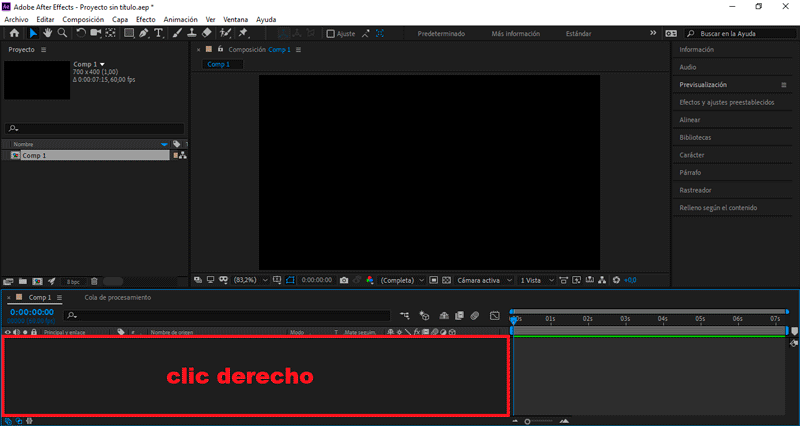
Task: Select the Puppet Pin tool
Action: coord(243,33)
